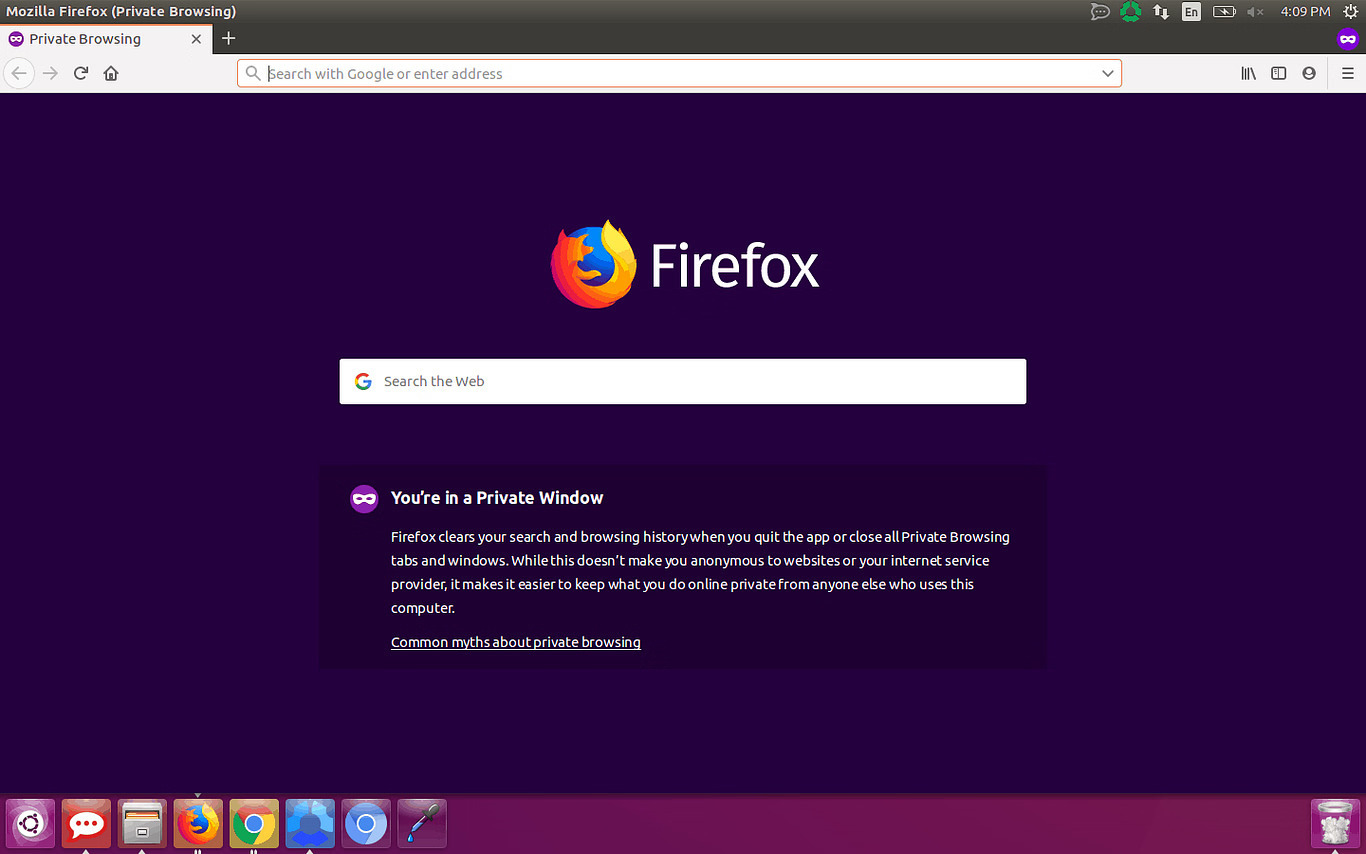Open the Firefox Account icon

click(x=1308, y=73)
